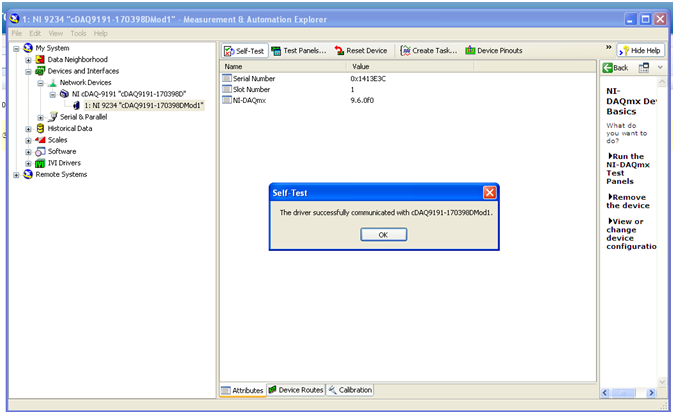
Task: Open the Tools menu
Action: 78,34
